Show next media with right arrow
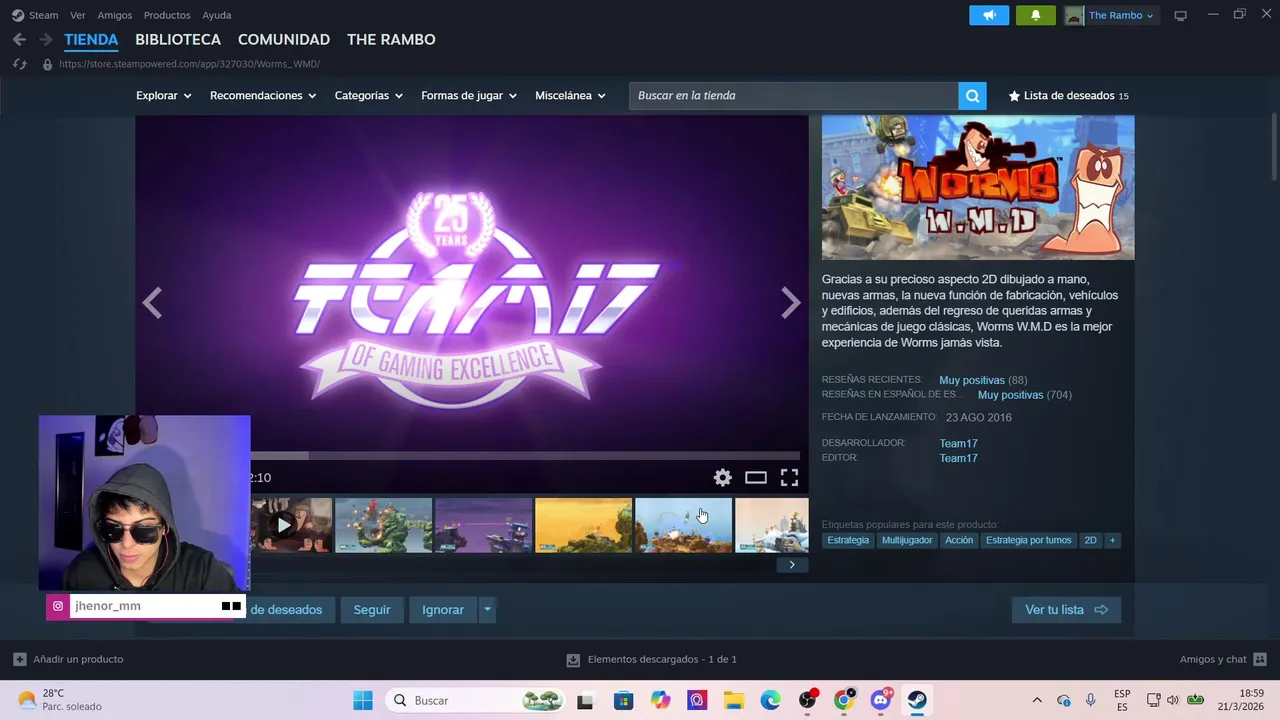This screenshot has width=1280, height=720. tap(791, 303)
